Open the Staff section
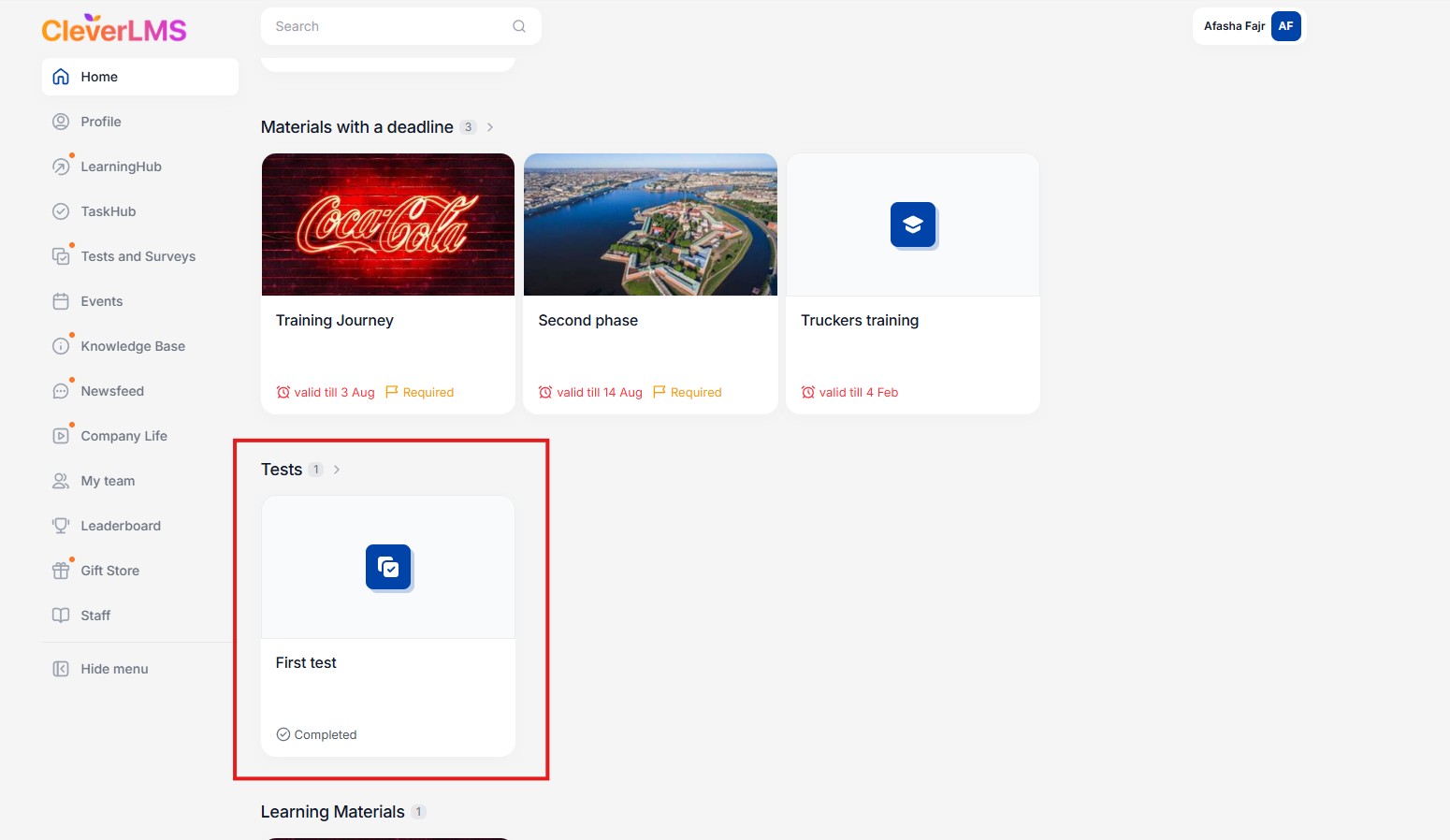 point(140,616)
